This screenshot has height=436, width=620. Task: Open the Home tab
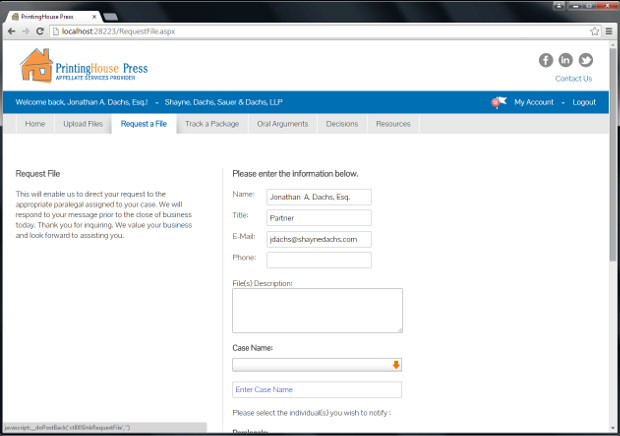pos(35,124)
